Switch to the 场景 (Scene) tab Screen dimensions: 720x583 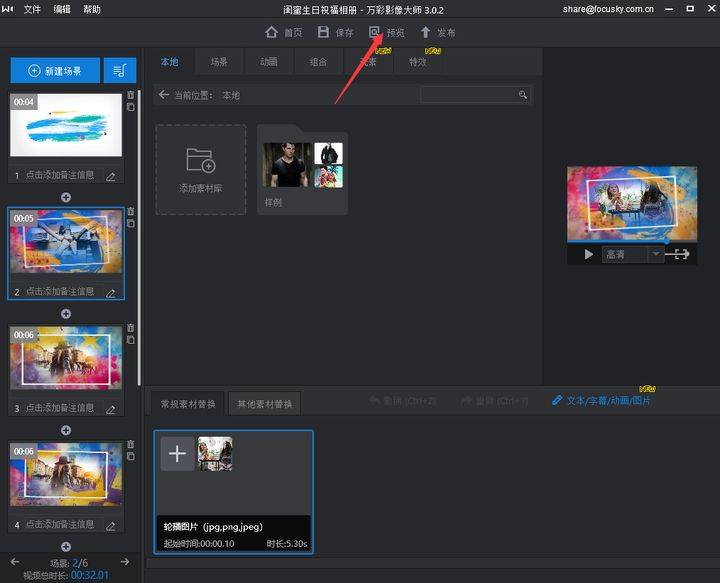coord(218,62)
